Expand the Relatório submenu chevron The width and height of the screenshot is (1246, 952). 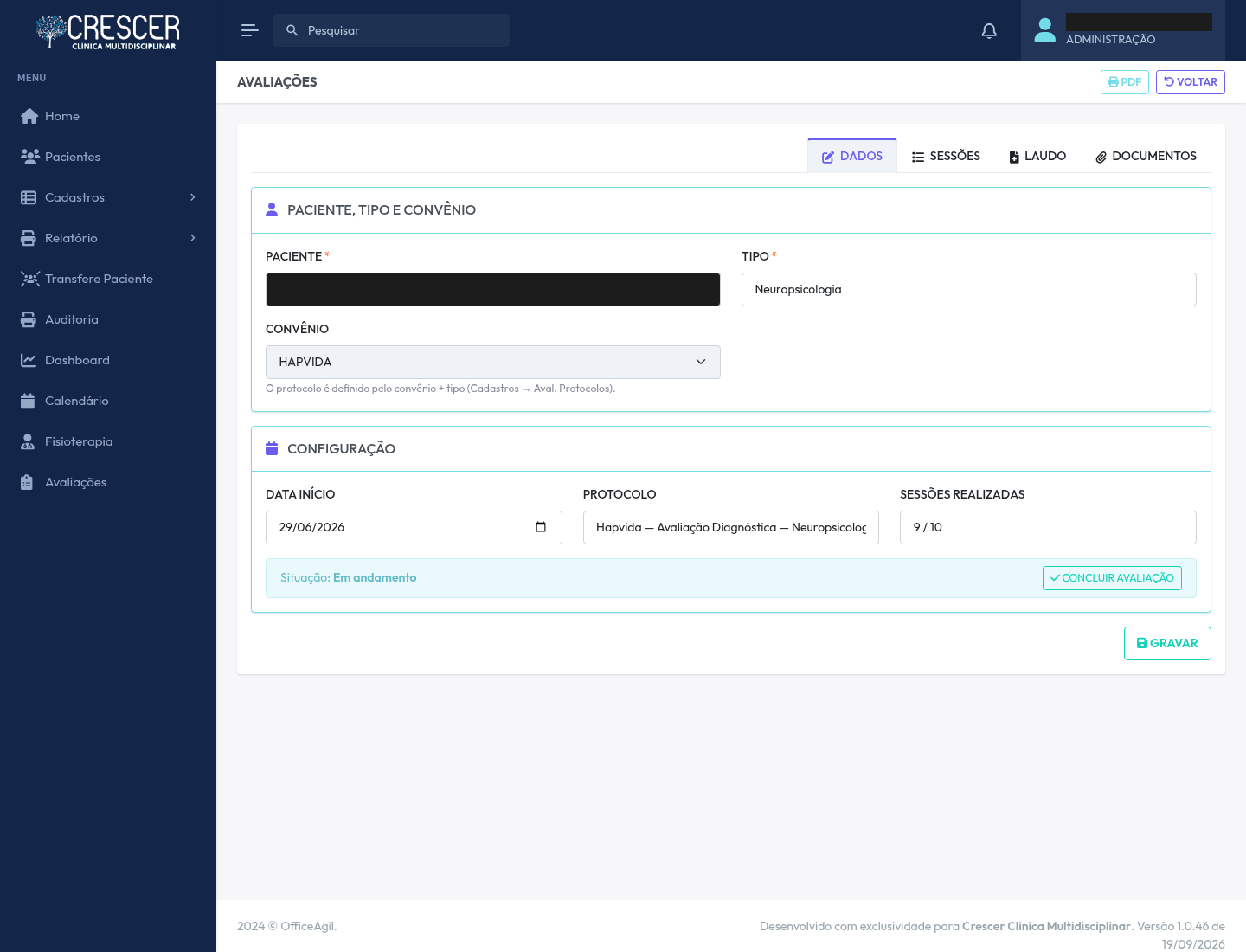[193, 238]
